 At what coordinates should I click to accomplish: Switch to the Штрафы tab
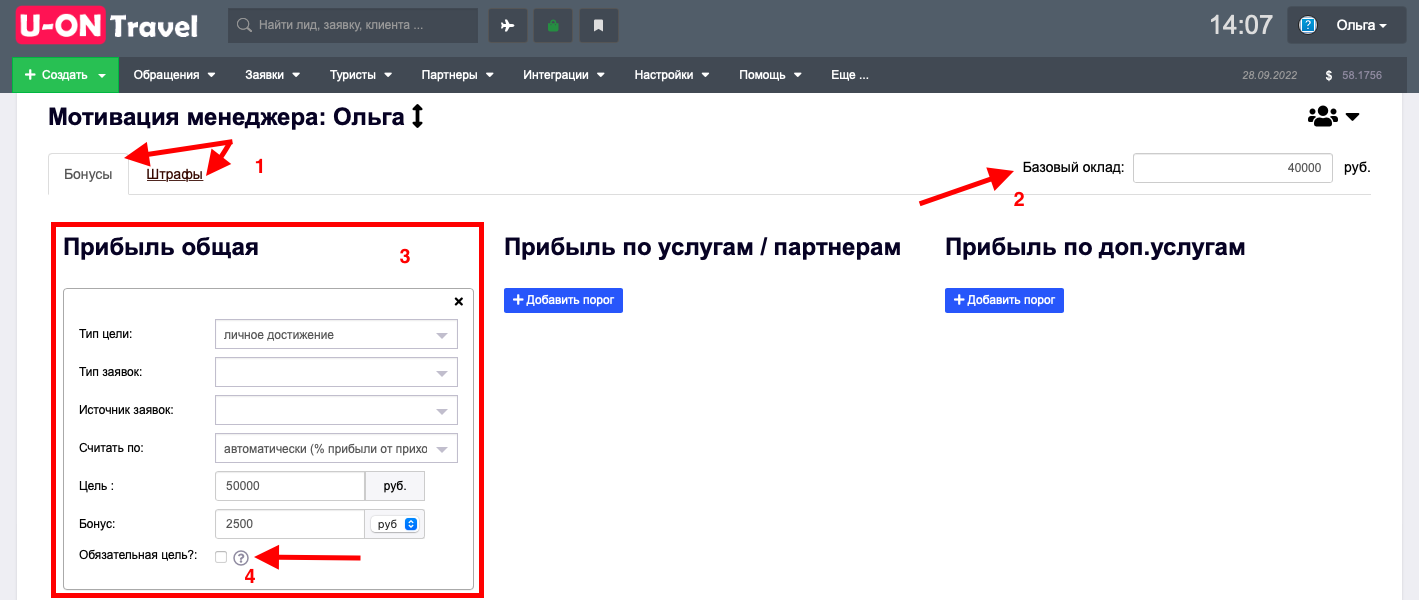(x=174, y=174)
